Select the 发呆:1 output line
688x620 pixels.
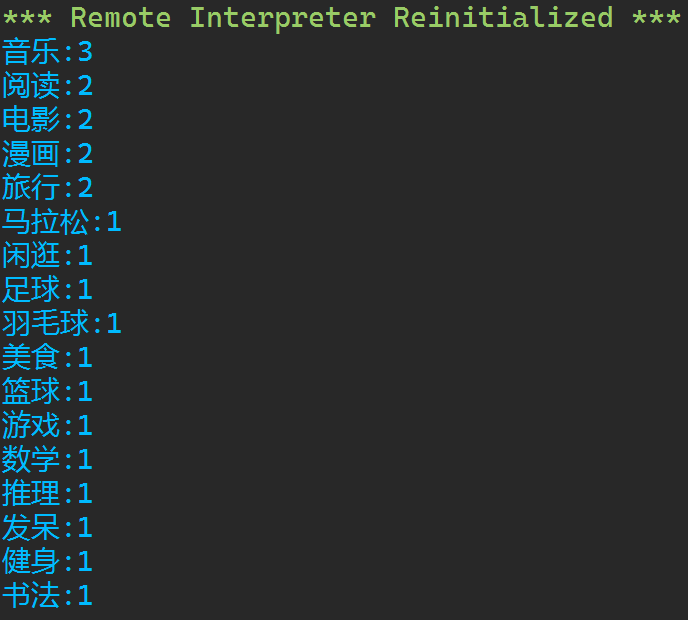(47, 528)
